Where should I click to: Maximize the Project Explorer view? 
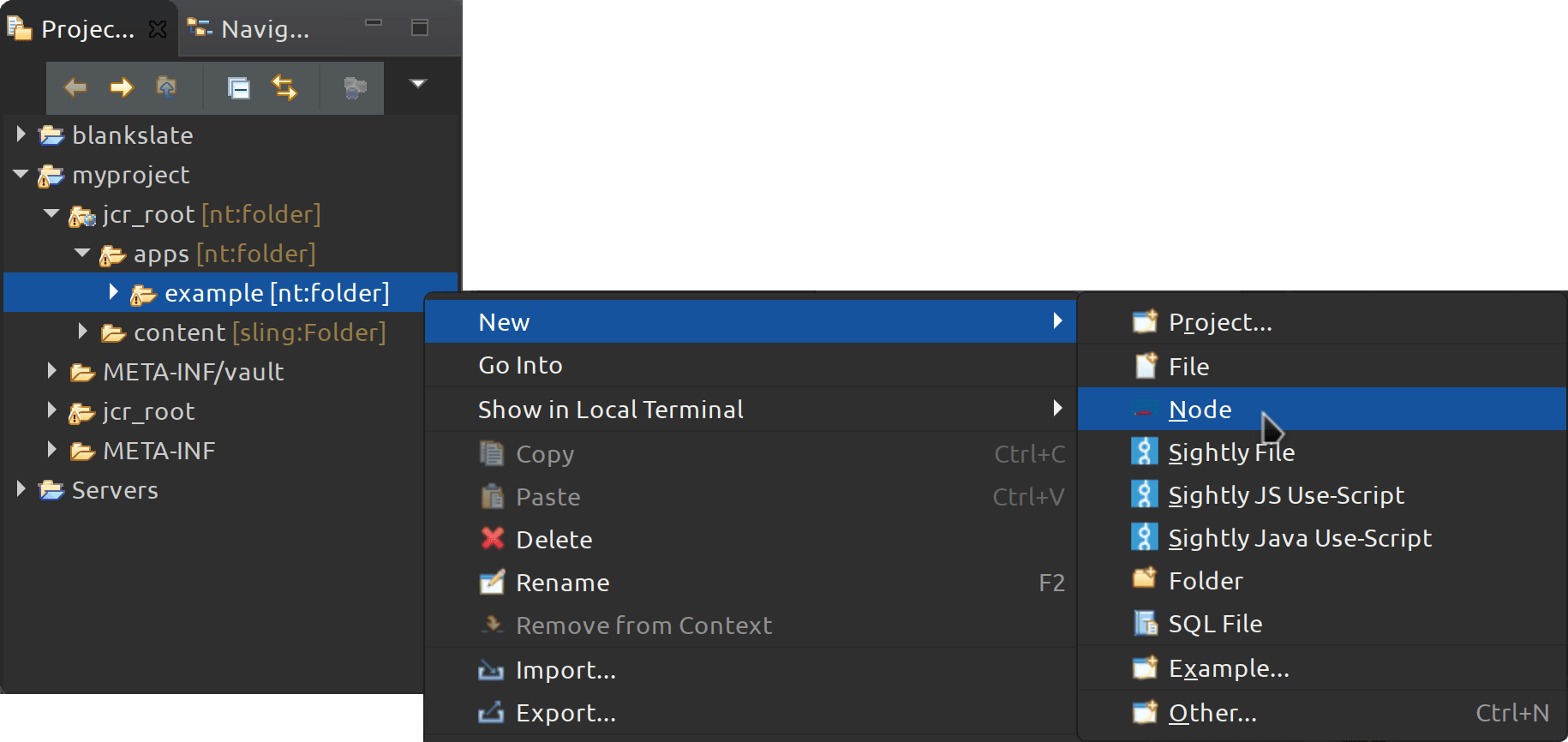(x=420, y=27)
